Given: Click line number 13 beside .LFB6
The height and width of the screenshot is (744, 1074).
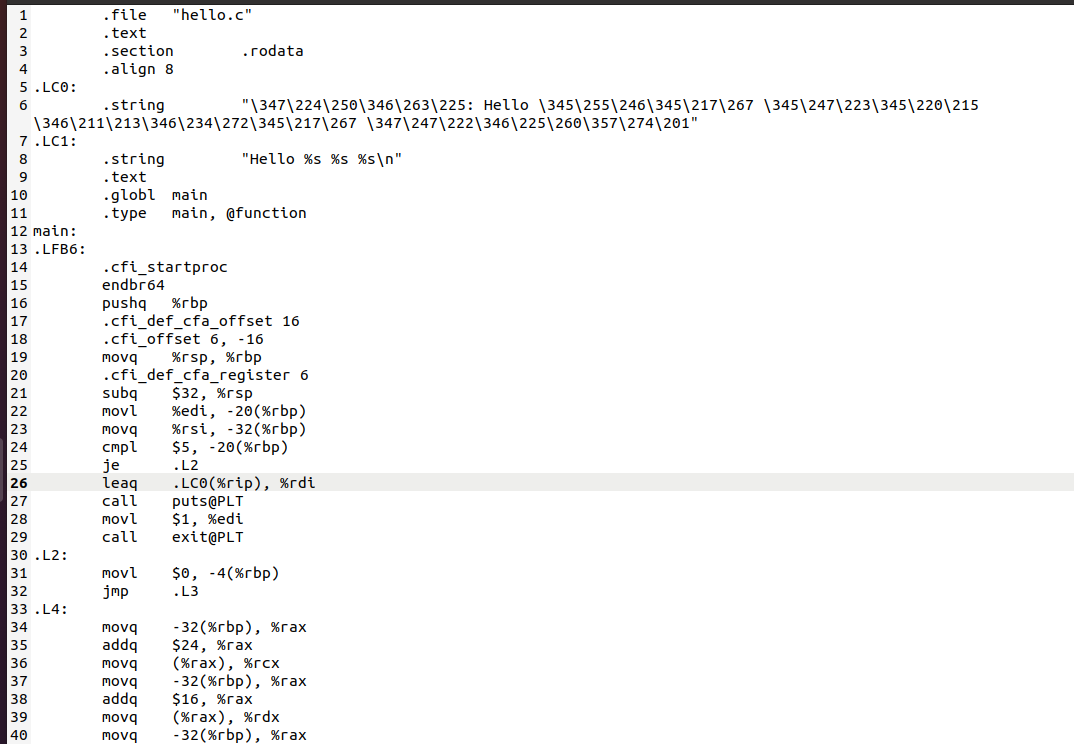Looking at the screenshot, I should click(18, 249).
